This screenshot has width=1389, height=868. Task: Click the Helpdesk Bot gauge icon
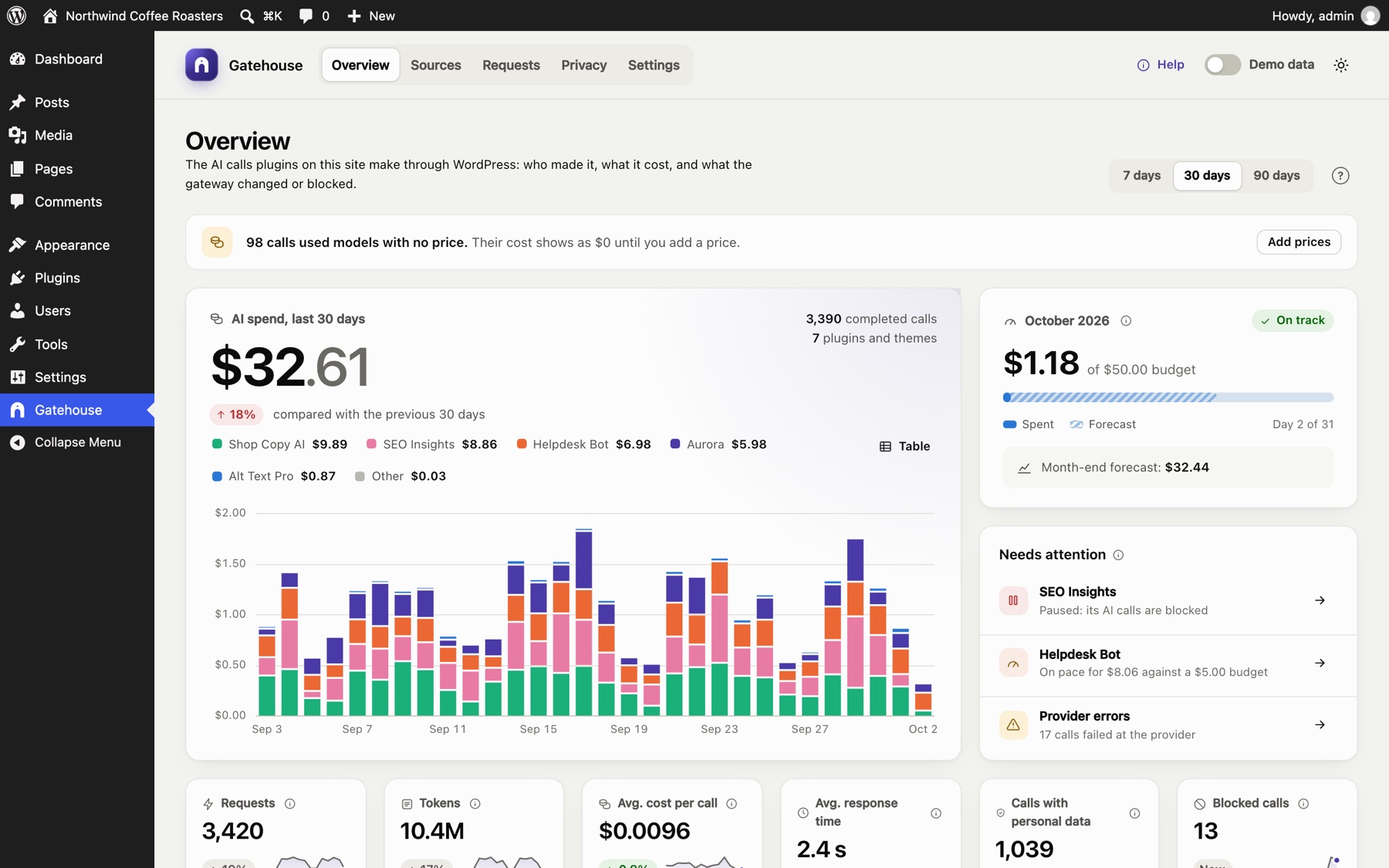[x=1013, y=663]
